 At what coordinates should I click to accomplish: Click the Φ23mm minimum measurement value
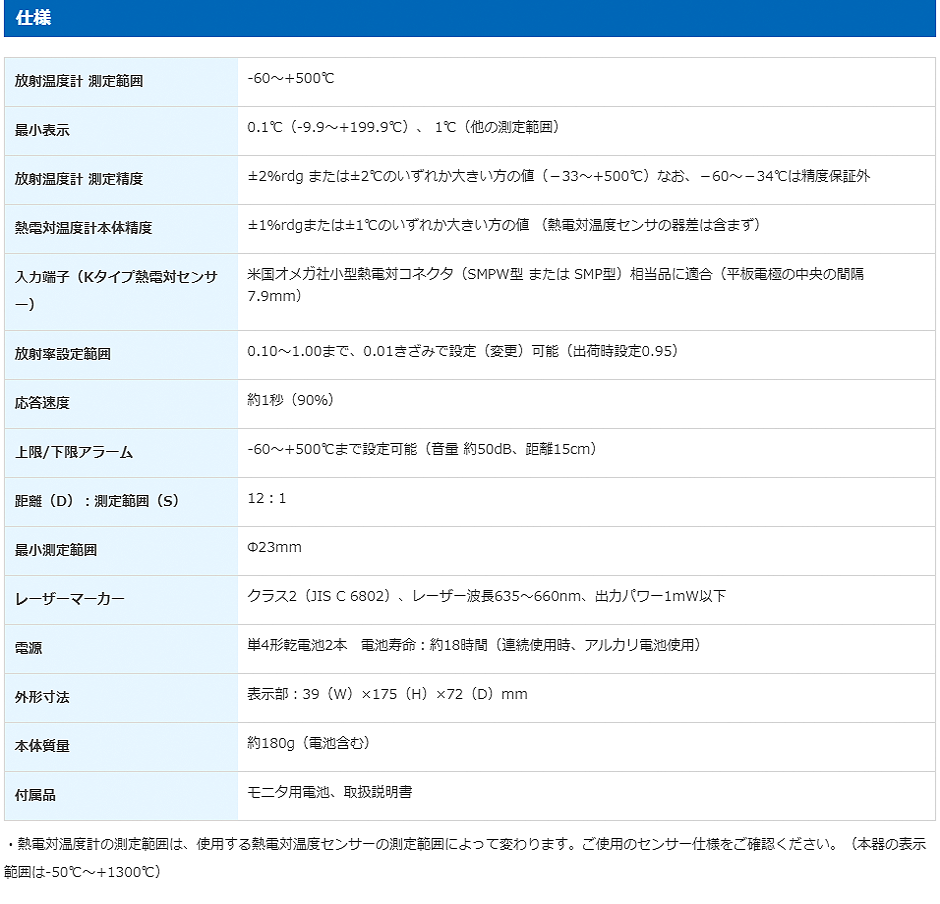(274, 547)
